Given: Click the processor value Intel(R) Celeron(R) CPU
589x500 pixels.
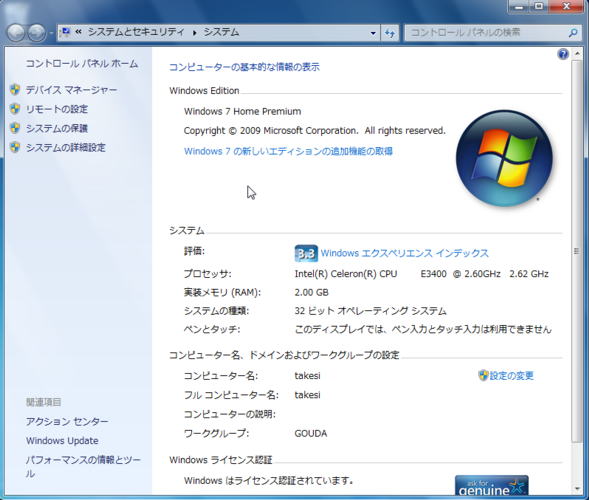Looking at the screenshot, I should 346,274.
